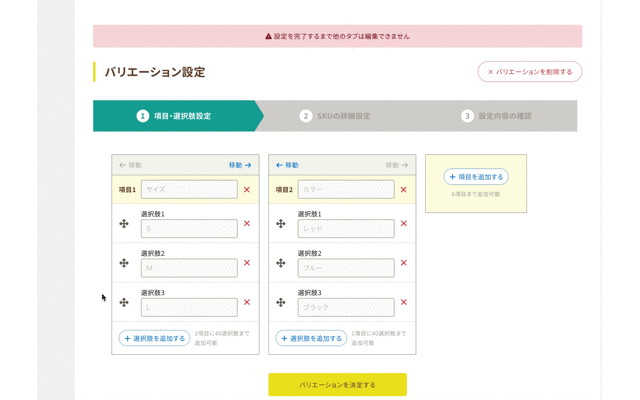Click disabled 移動 → in 項目2 header

[x=397, y=165]
